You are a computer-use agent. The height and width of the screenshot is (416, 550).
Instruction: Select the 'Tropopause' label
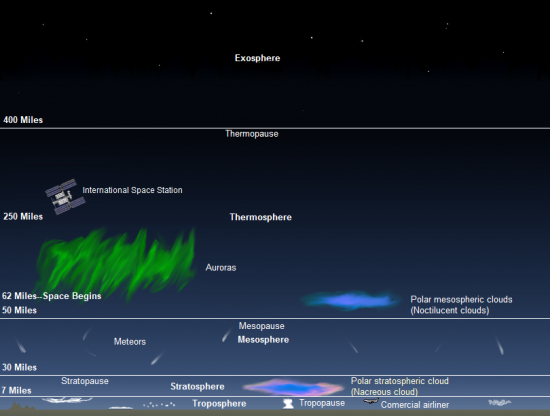pos(322,403)
